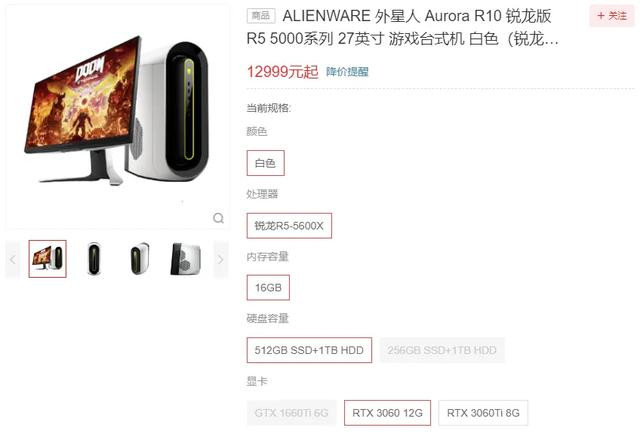Select disabled 256GB SSD+1TB HDD option
This screenshot has height=440, width=640.
pos(442,350)
